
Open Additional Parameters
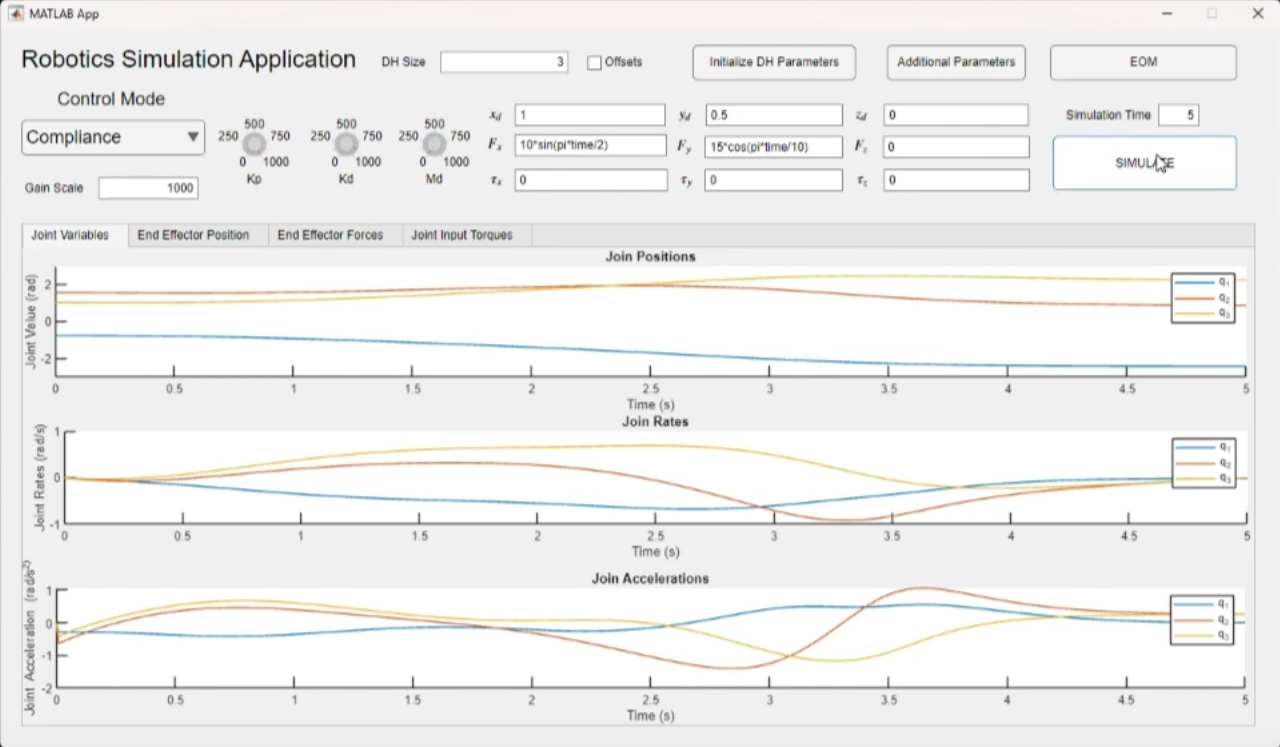click(956, 62)
